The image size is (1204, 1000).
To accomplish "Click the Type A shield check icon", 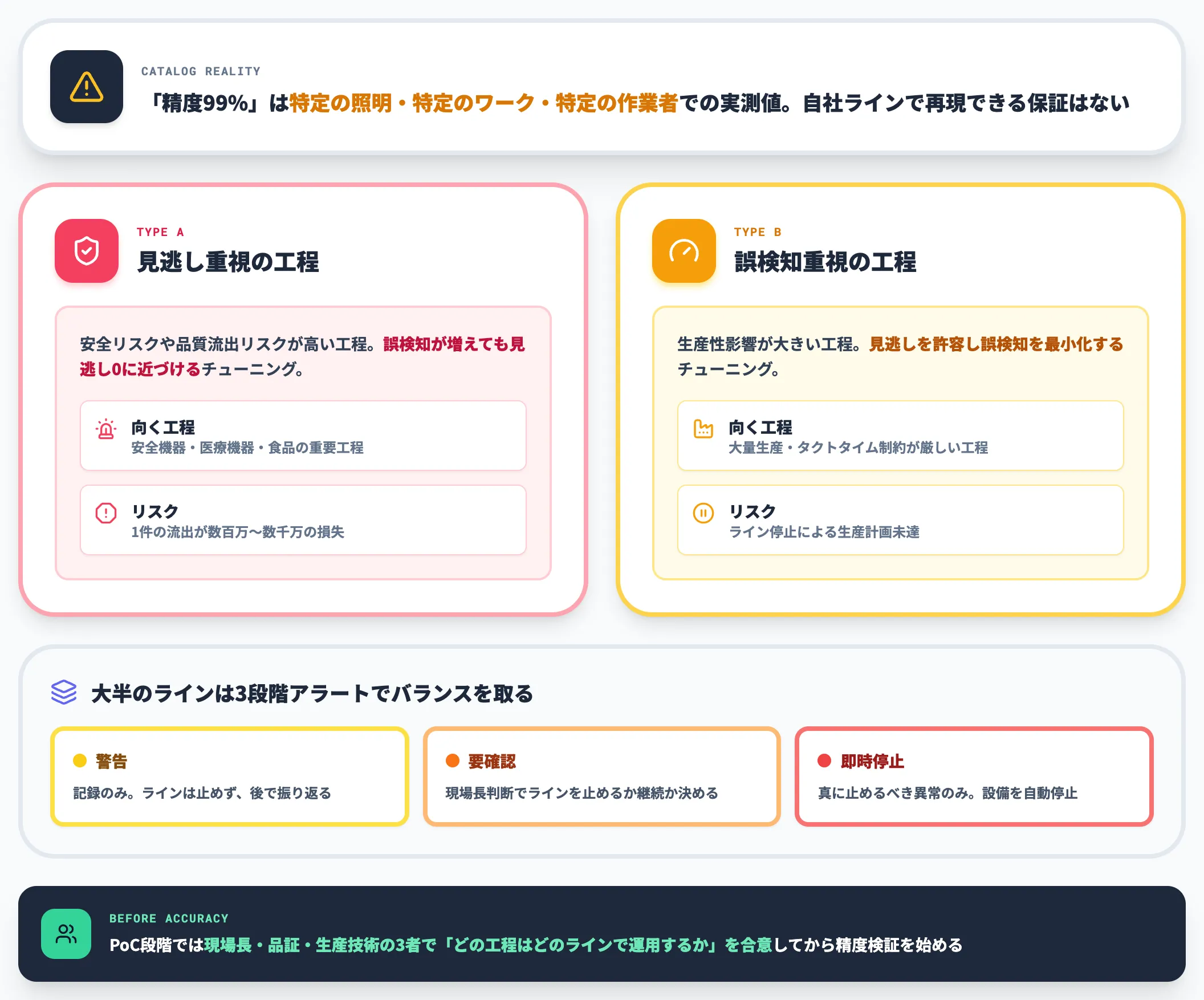I will tap(87, 251).
